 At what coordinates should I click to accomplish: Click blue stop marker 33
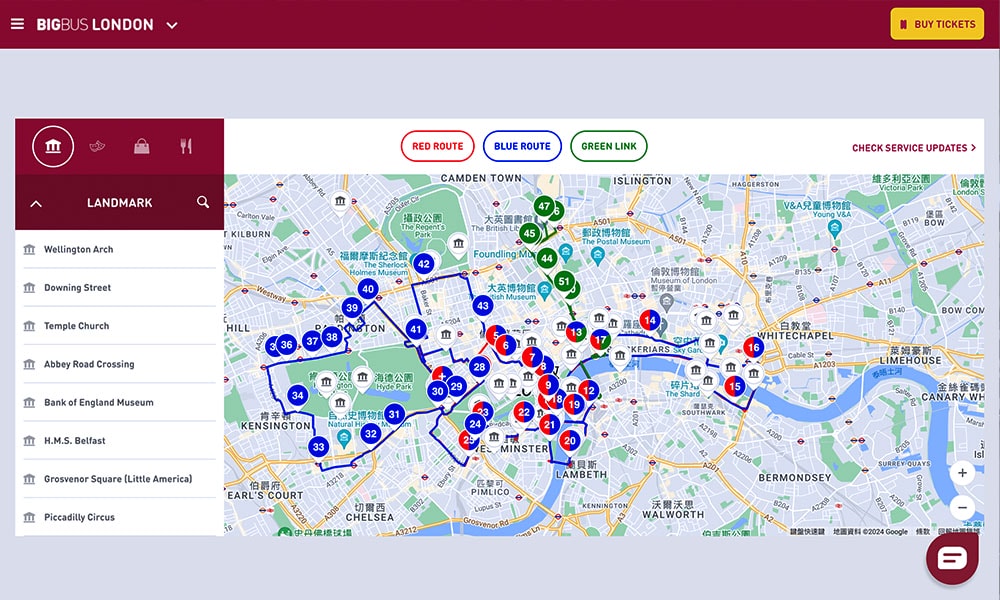click(x=319, y=447)
